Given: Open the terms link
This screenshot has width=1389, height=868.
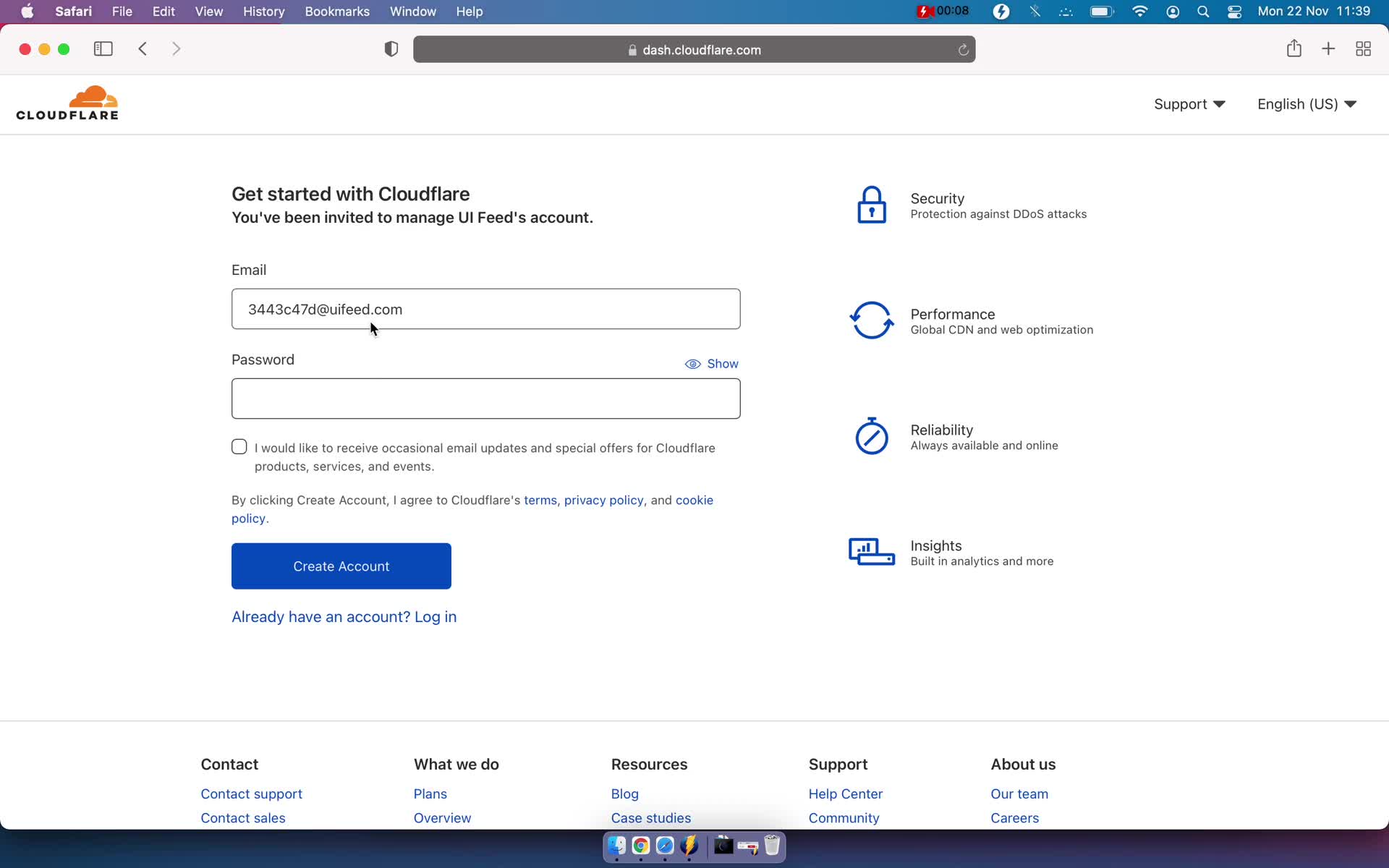Looking at the screenshot, I should [540, 501].
